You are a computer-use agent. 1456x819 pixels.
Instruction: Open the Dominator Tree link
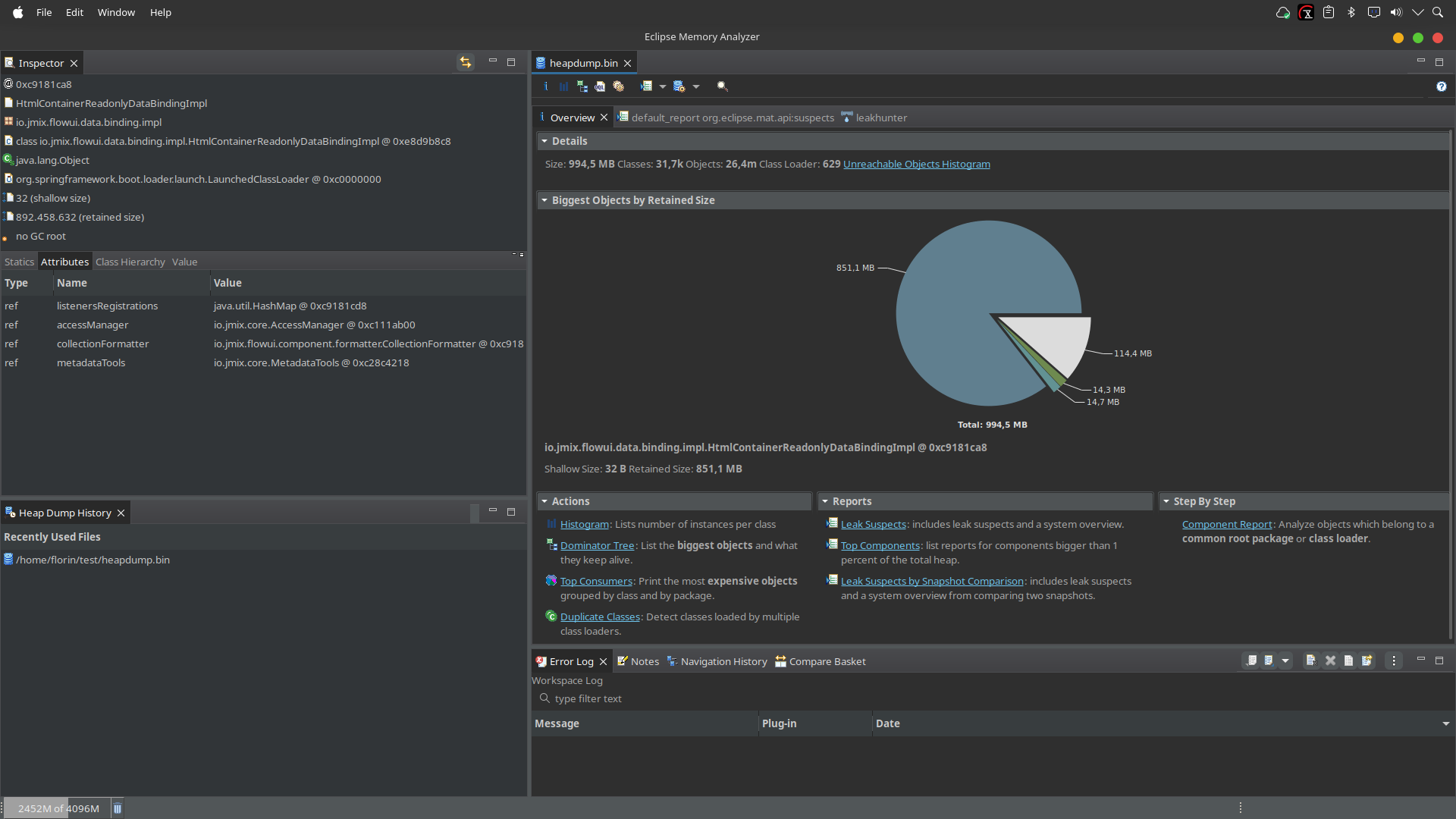[x=597, y=545]
